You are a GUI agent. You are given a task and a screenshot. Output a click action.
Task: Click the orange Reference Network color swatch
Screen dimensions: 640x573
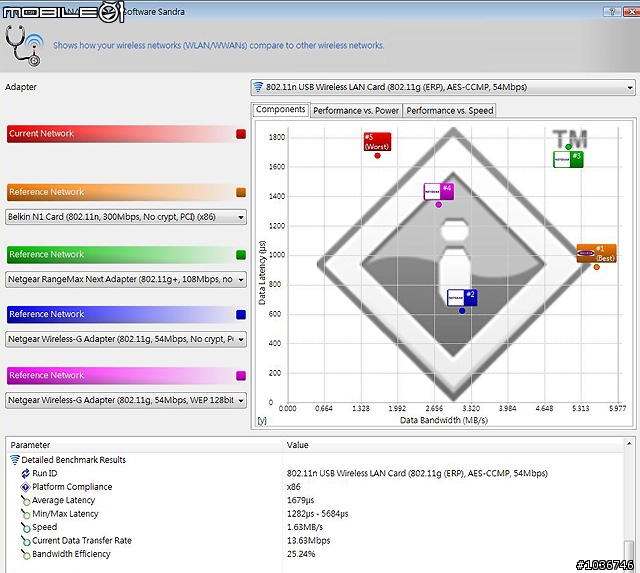point(241,193)
